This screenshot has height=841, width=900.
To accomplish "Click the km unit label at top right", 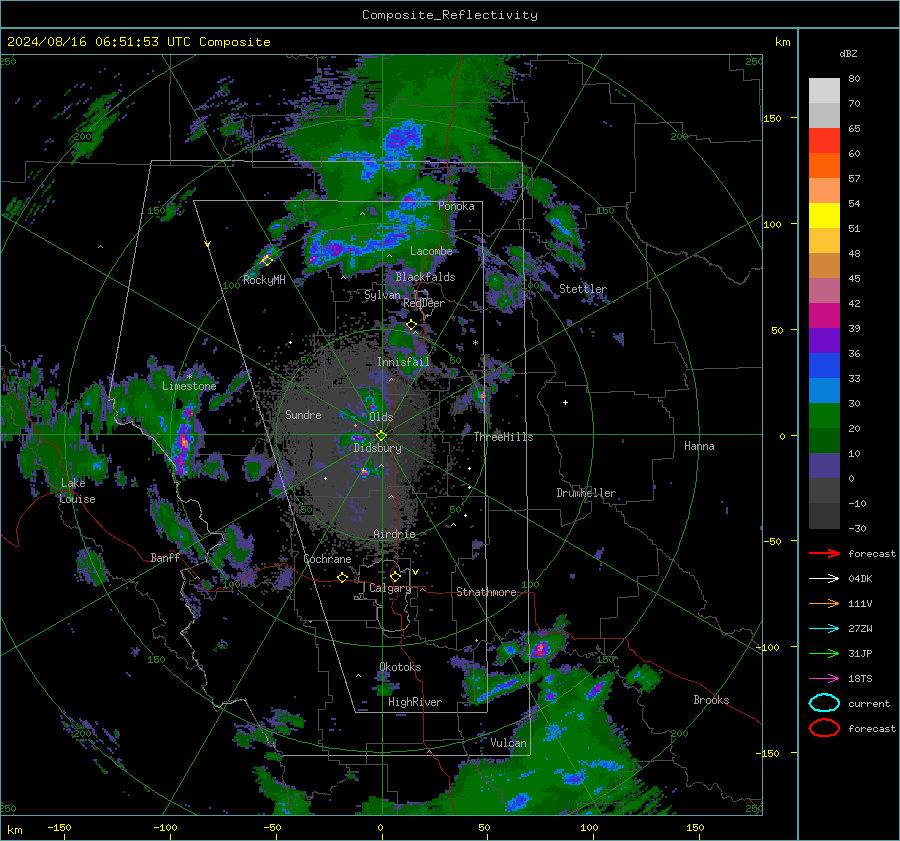I will tap(782, 42).
